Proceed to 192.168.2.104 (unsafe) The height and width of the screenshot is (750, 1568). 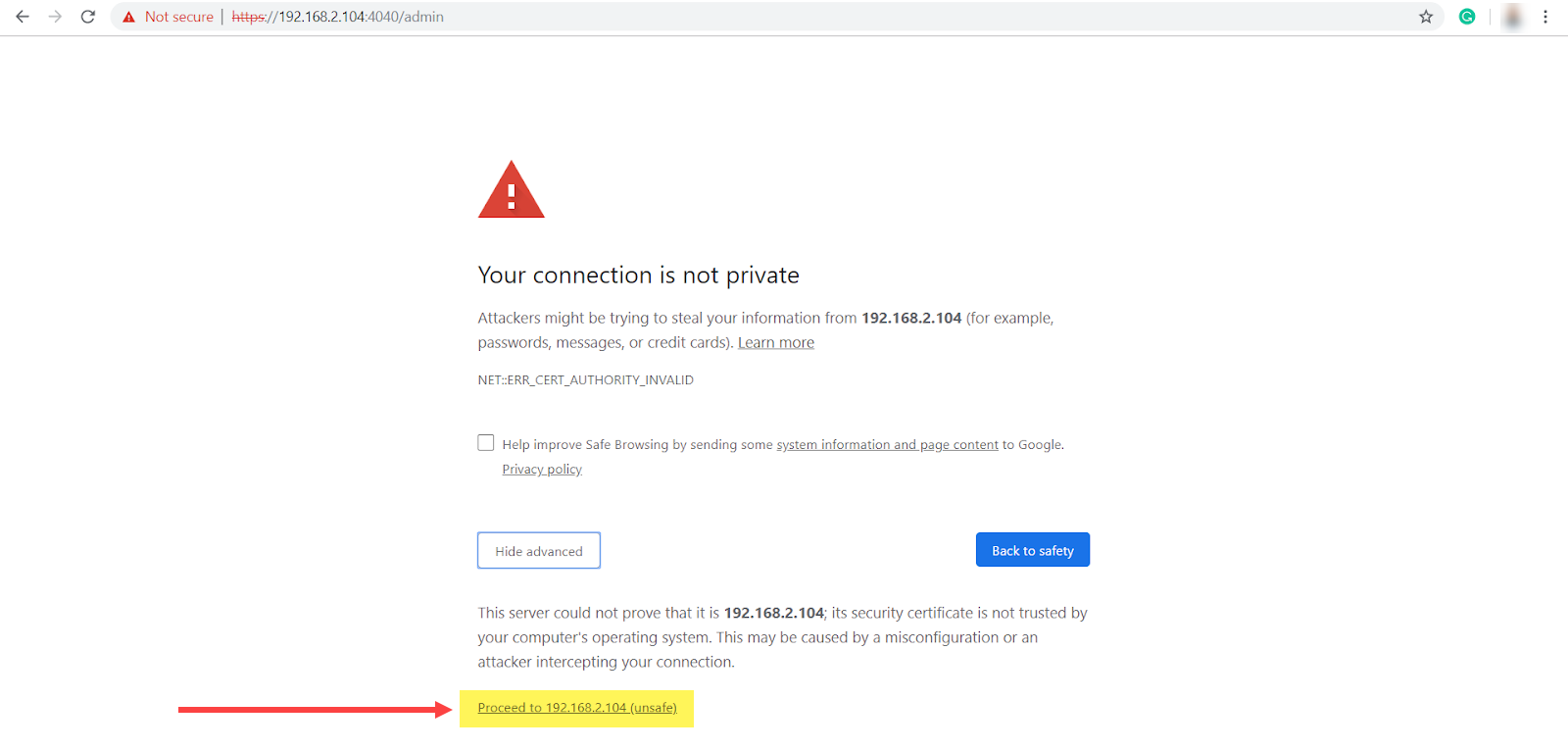[x=577, y=708]
